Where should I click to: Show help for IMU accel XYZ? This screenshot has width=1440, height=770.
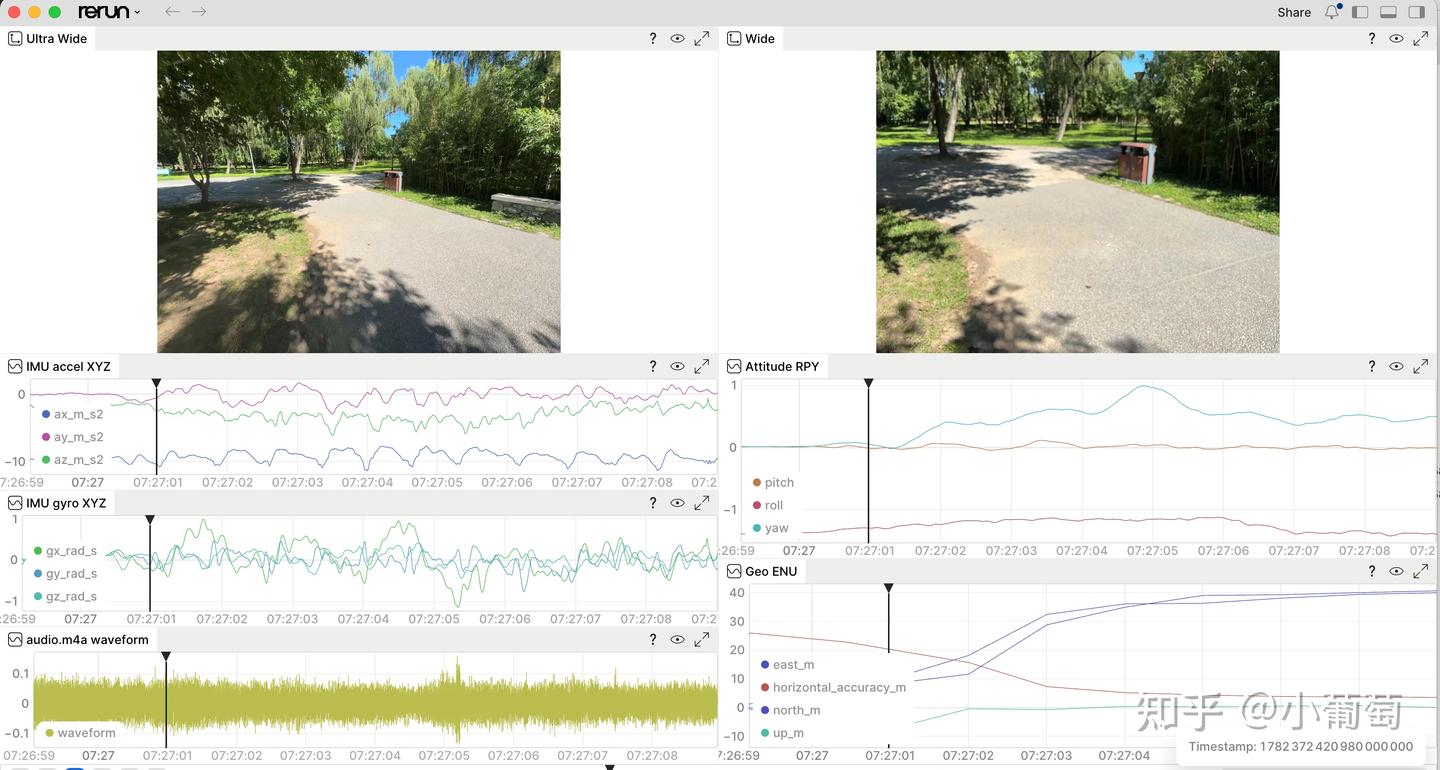[653, 366]
